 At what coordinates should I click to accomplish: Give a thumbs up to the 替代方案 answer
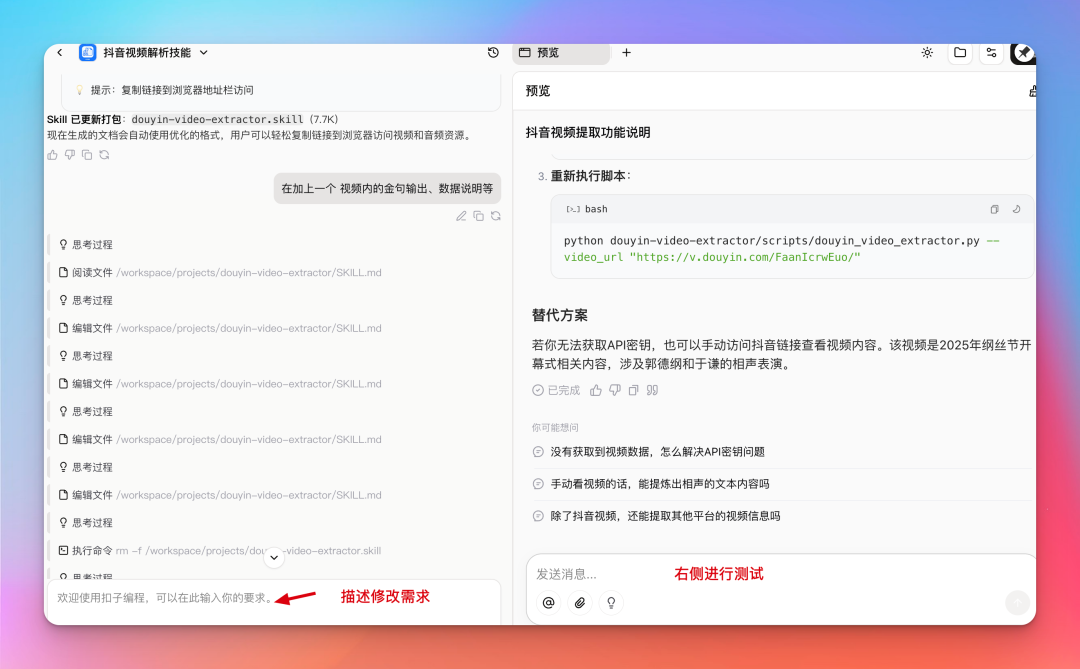click(596, 390)
